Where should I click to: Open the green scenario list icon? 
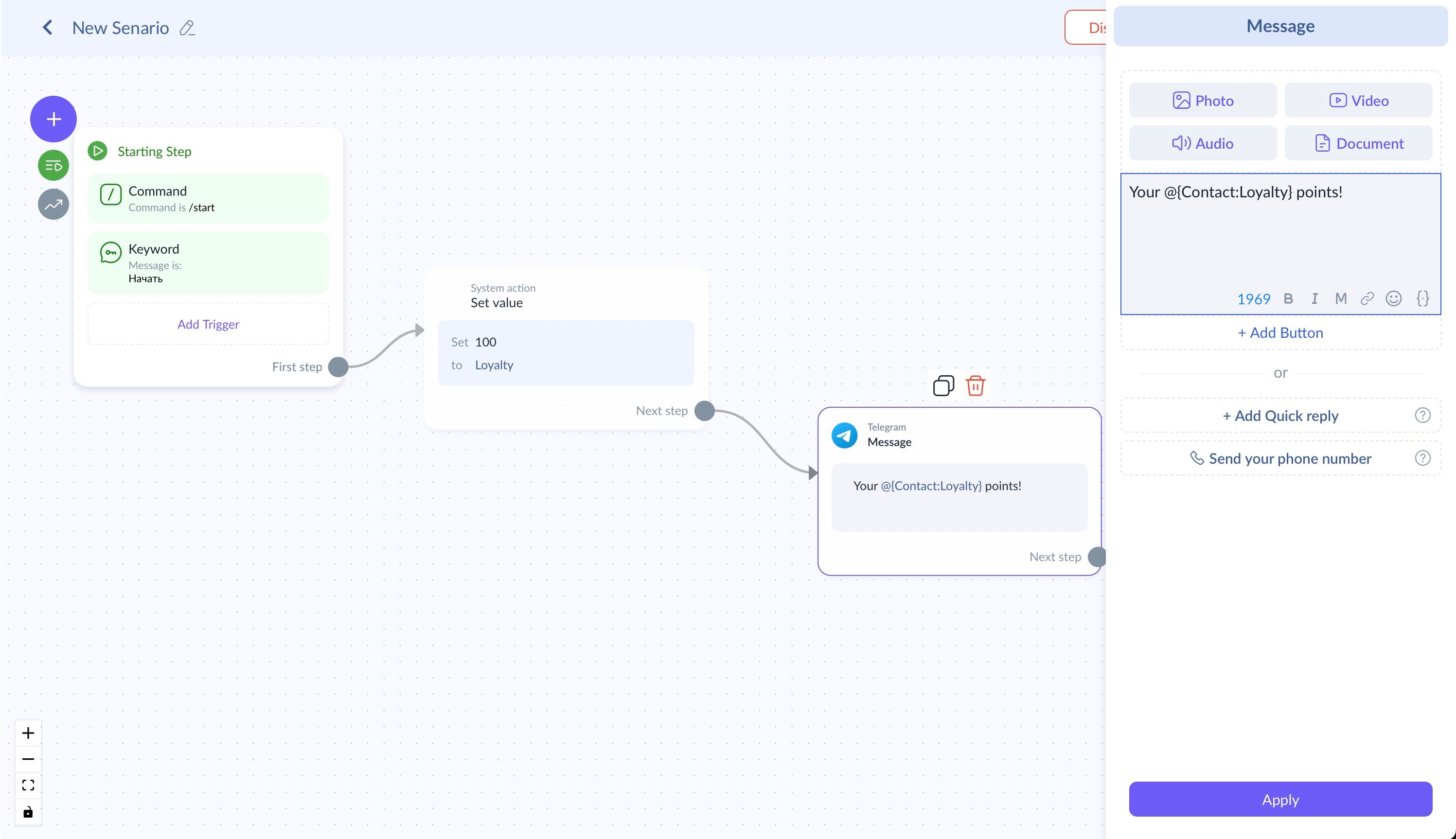(53, 166)
